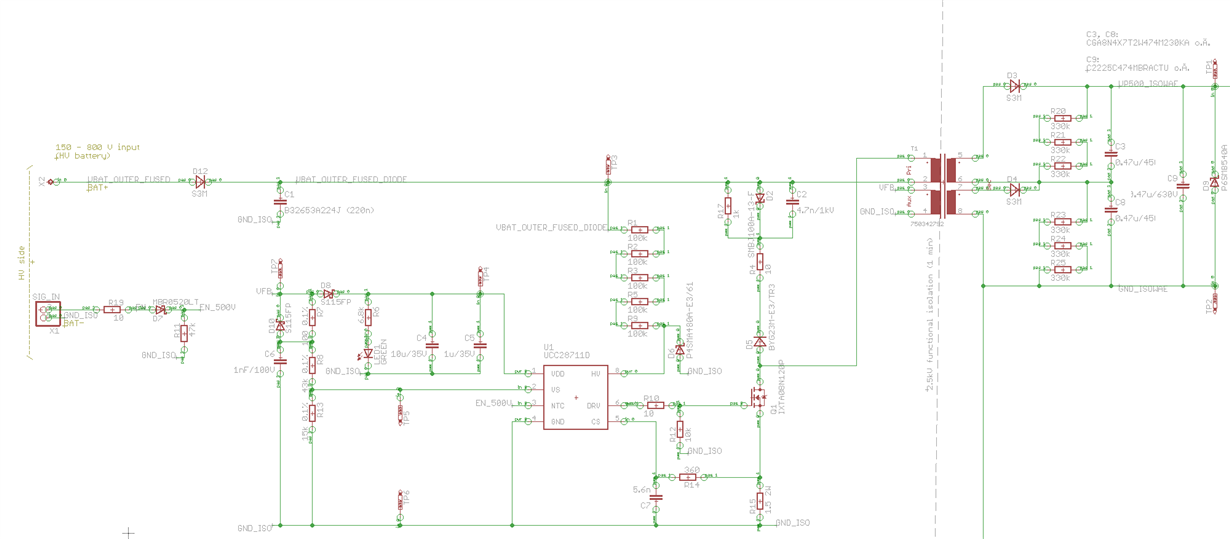
Task: Click gate resistor R10 at DRV output
Action: tap(656, 405)
